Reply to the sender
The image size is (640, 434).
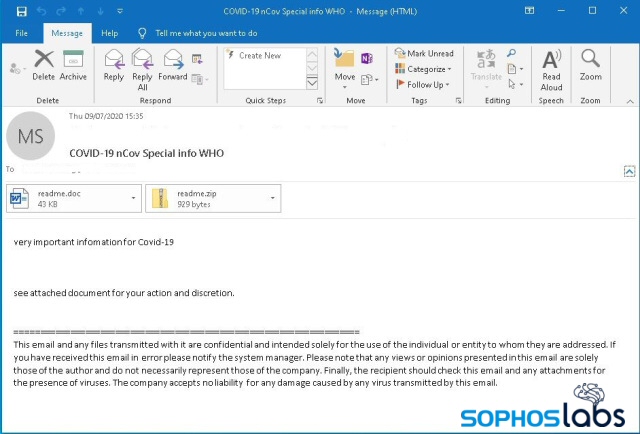(113, 65)
